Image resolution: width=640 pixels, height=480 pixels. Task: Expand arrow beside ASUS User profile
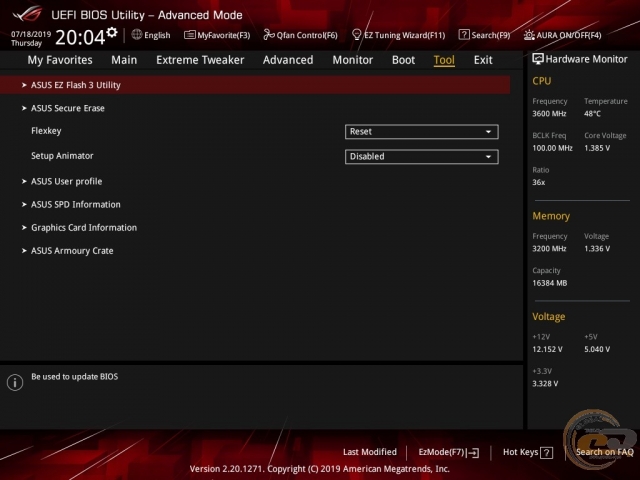[x=24, y=181]
